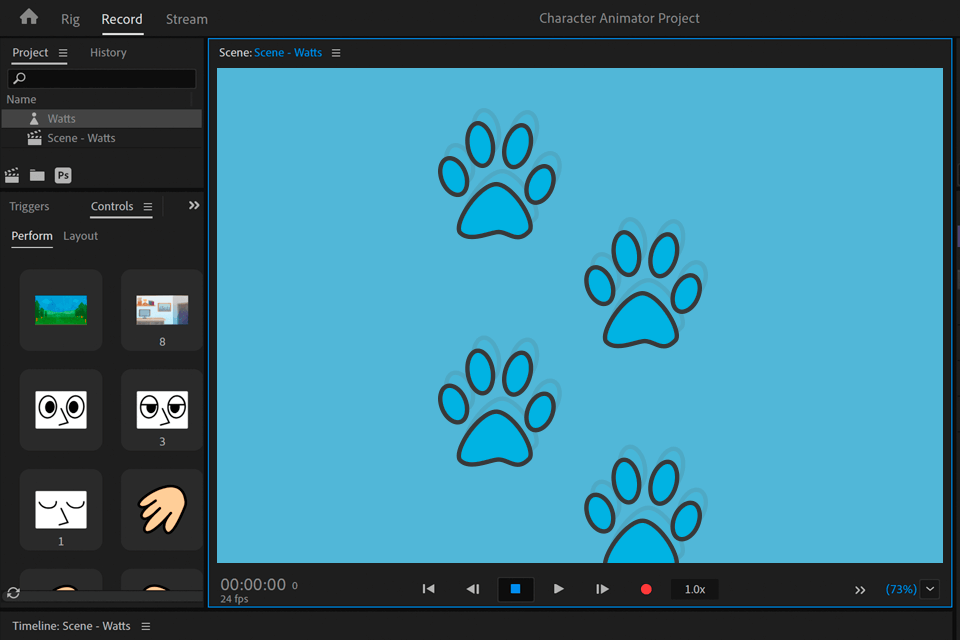Viewport: 960px width, 640px height.
Task: Open the Timeline panel menu
Action: [146, 625]
